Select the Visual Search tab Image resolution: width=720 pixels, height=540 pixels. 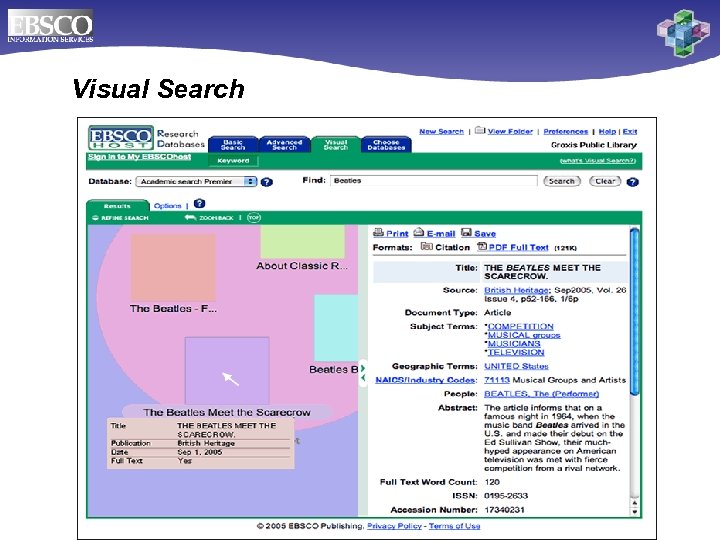(336, 145)
